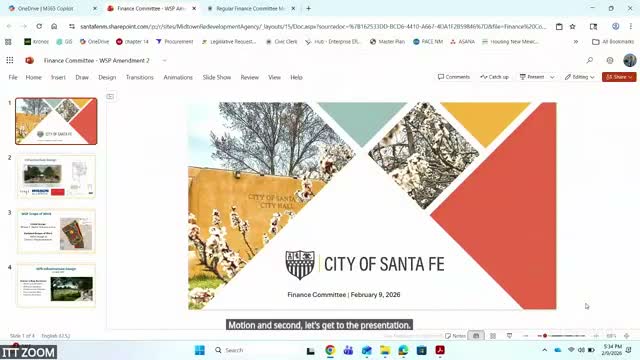Open the Transitions ribbon tab
The height and width of the screenshot is (360, 640).
(140, 77)
